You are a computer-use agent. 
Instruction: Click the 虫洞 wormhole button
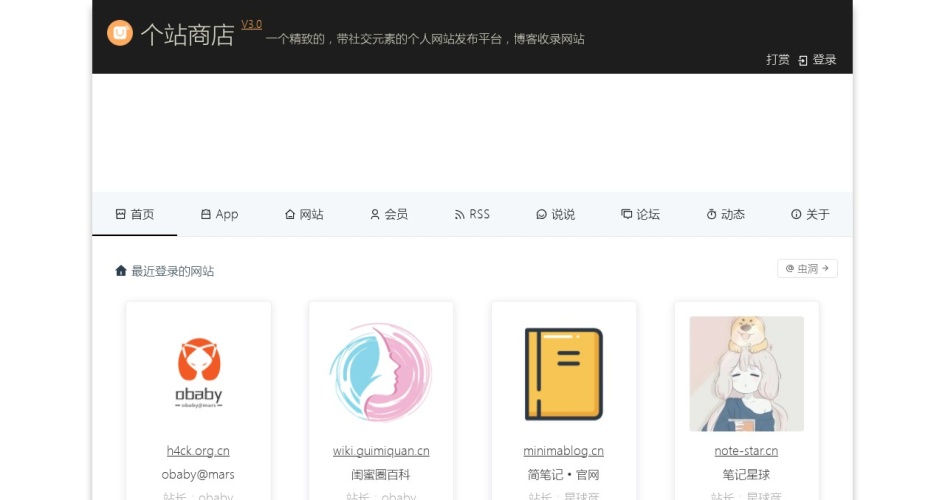point(807,268)
